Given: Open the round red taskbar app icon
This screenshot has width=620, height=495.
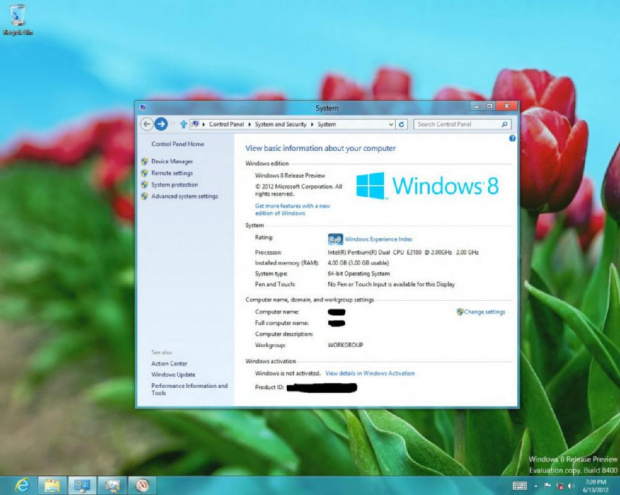Looking at the screenshot, I should [x=142, y=485].
